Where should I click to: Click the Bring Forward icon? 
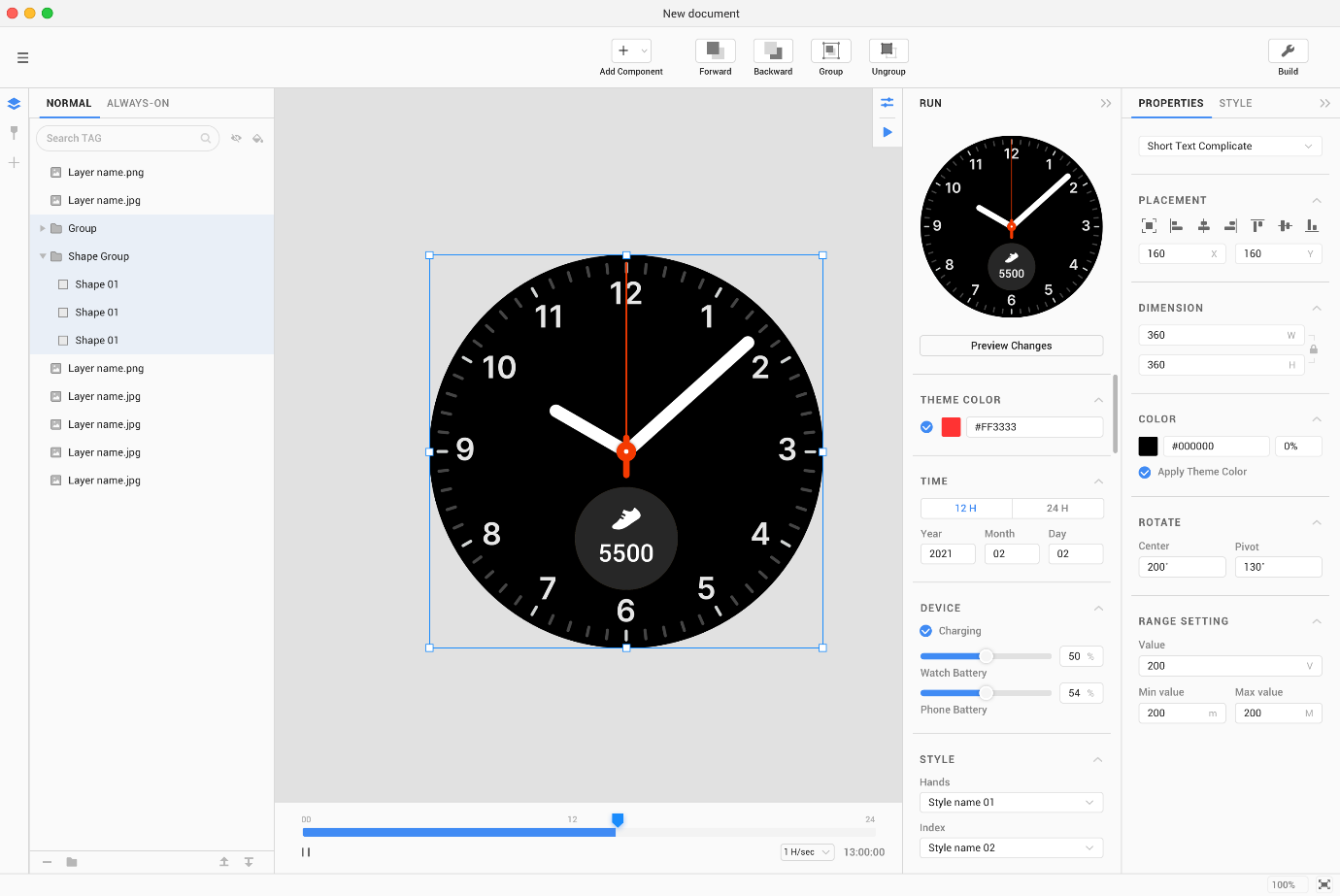click(715, 51)
